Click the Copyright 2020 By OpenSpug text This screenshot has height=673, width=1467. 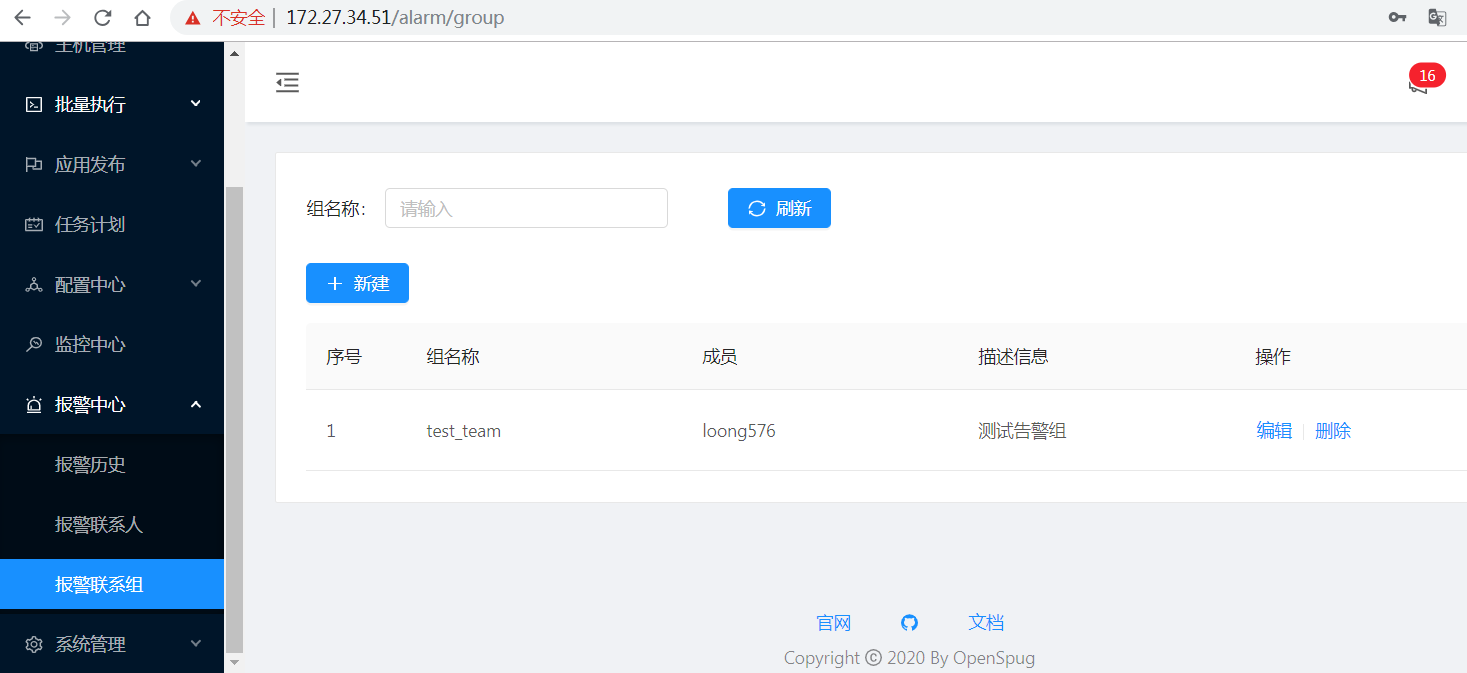[x=909, y=658]
